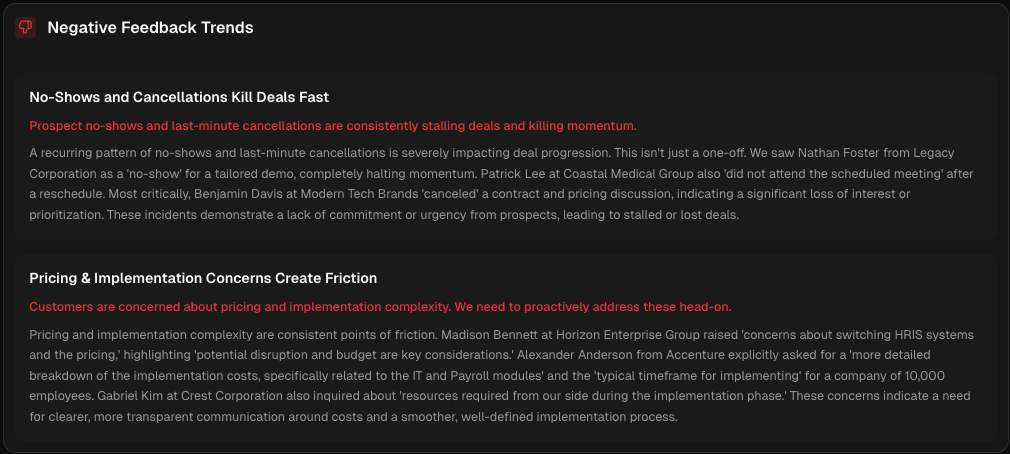Click the red thumbs-down icon

pos(25,28)
